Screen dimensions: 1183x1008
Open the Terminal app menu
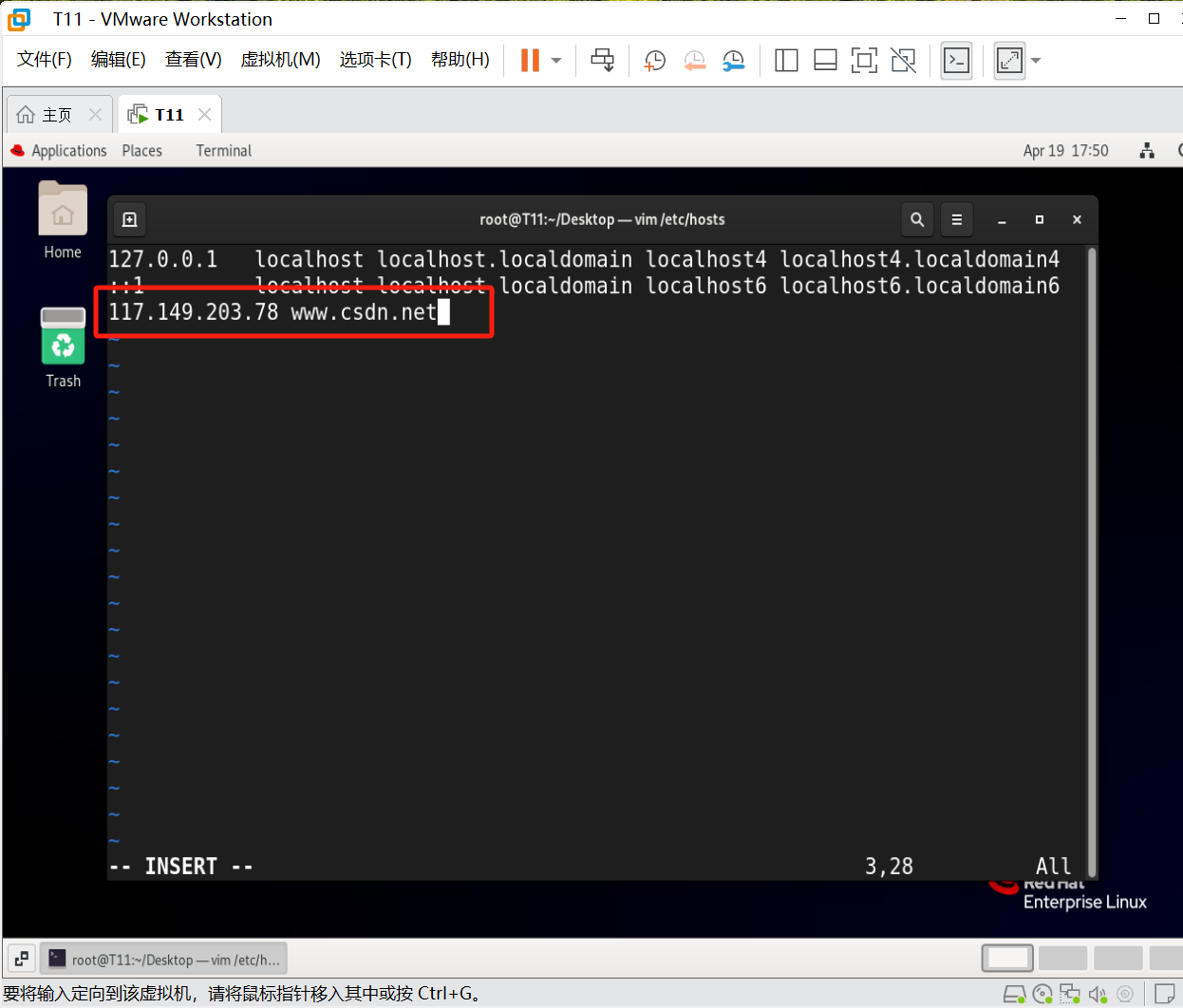click(224, 151)
